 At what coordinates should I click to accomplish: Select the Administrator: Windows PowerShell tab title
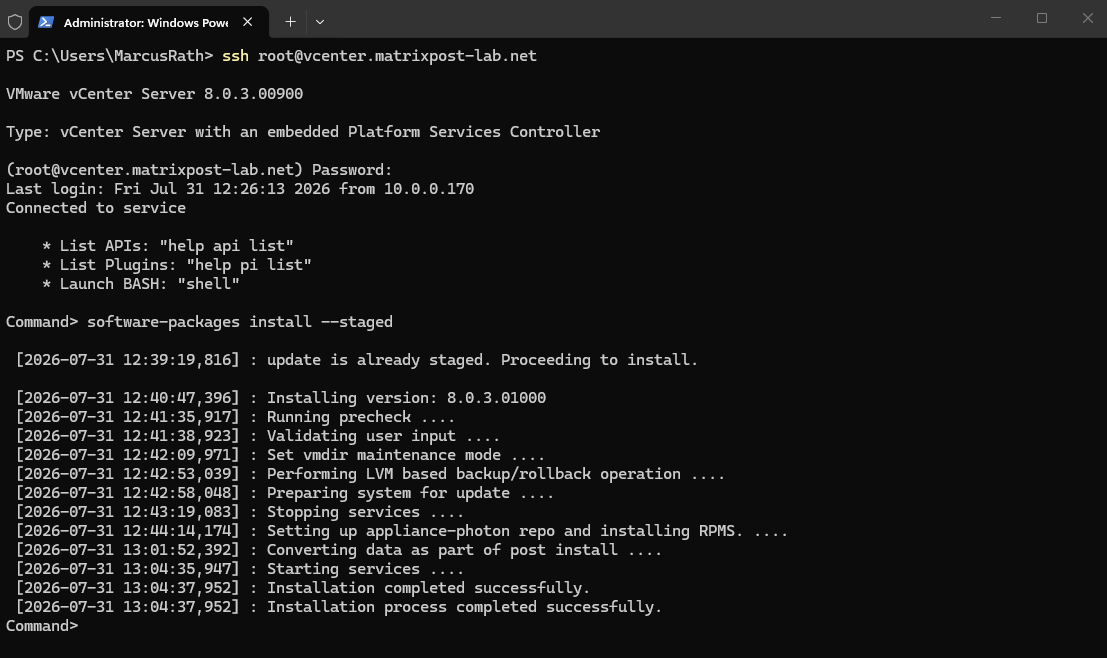pos(146,23)
